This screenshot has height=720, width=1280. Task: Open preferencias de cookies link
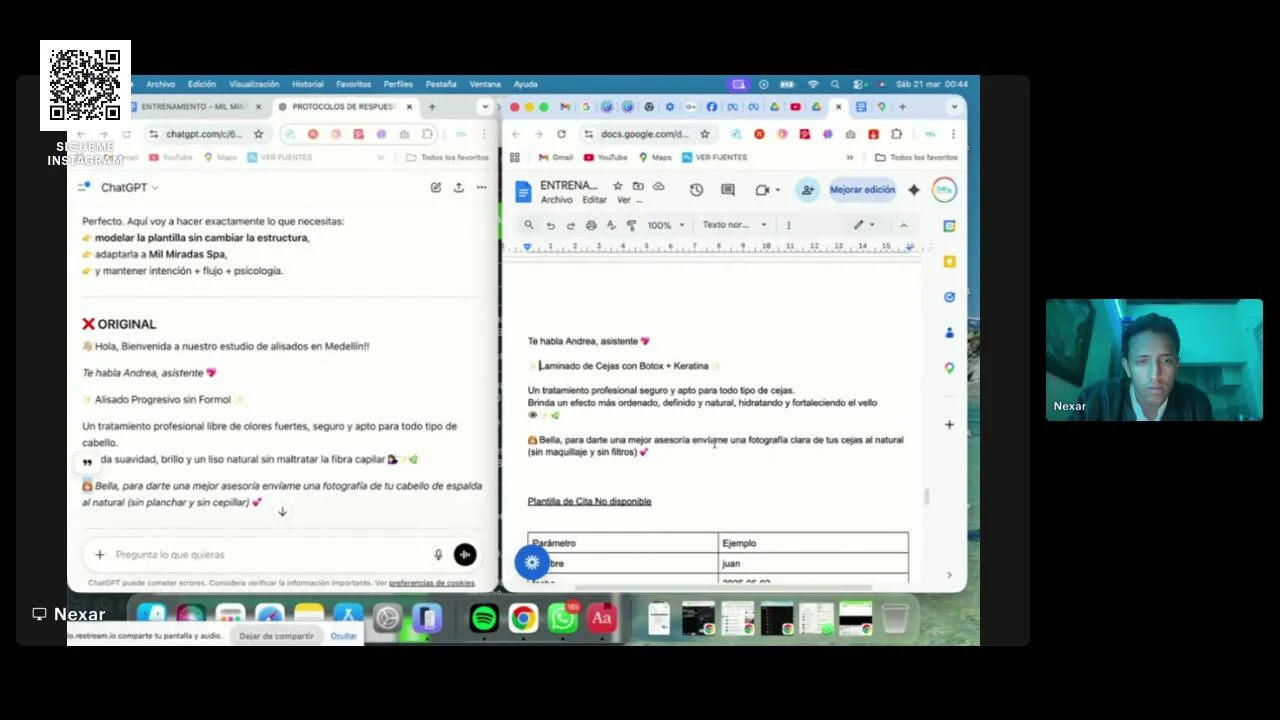pyautogui.click(x=432, y=583)
